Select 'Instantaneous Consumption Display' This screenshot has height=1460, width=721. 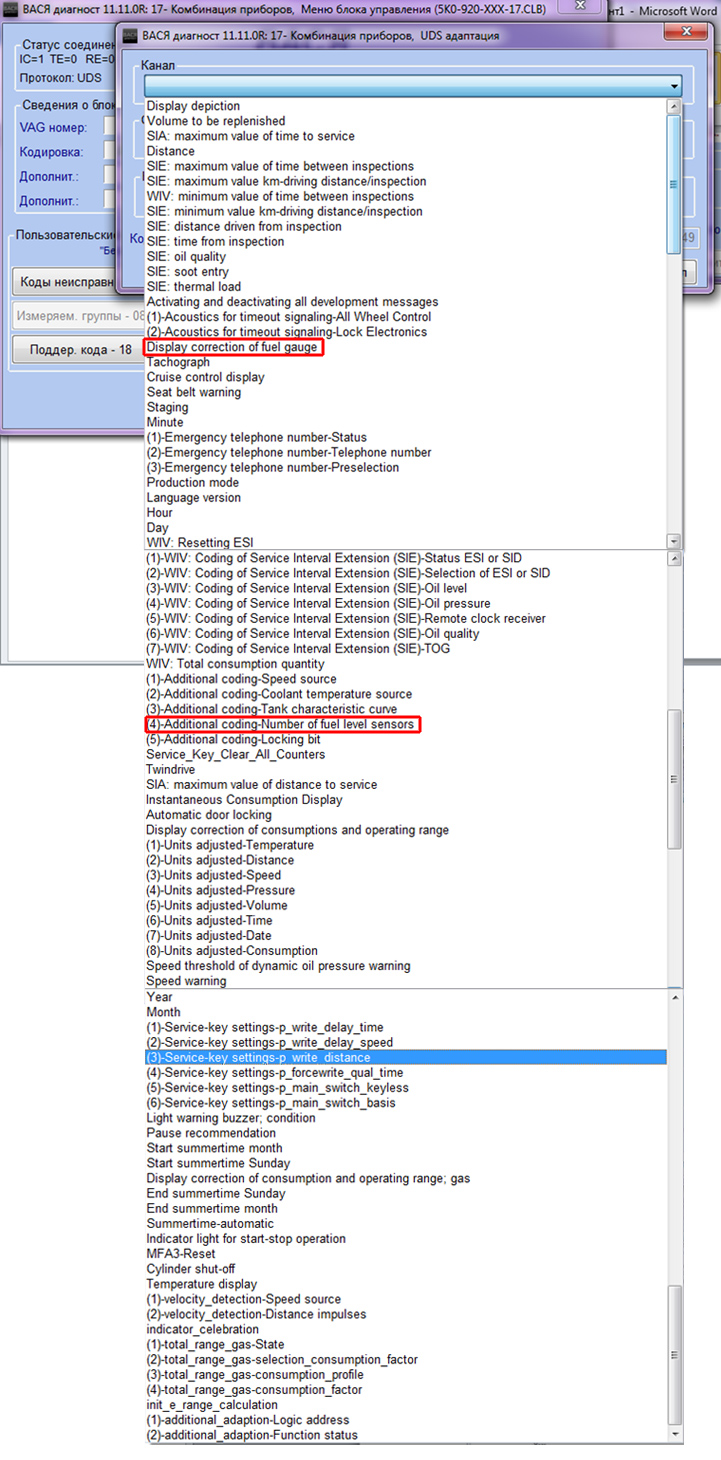coord(244,799)
